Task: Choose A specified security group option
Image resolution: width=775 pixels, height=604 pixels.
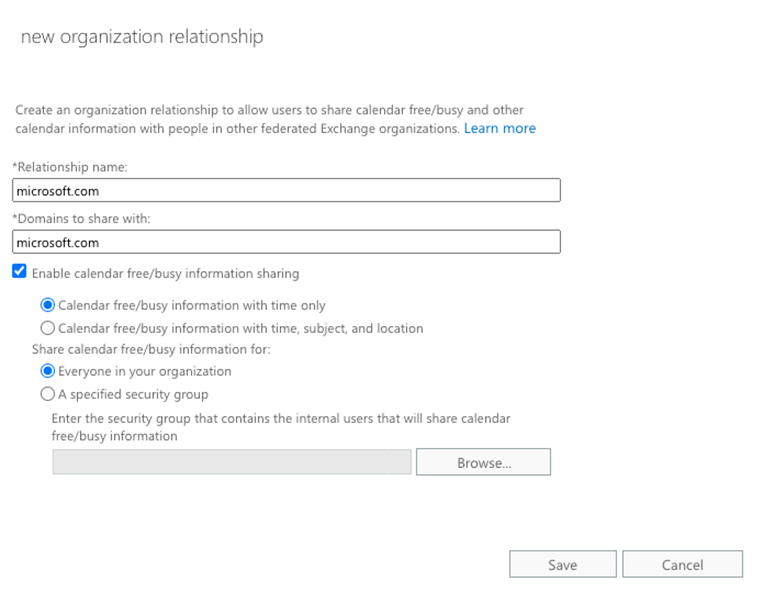Action: [47, 394]
